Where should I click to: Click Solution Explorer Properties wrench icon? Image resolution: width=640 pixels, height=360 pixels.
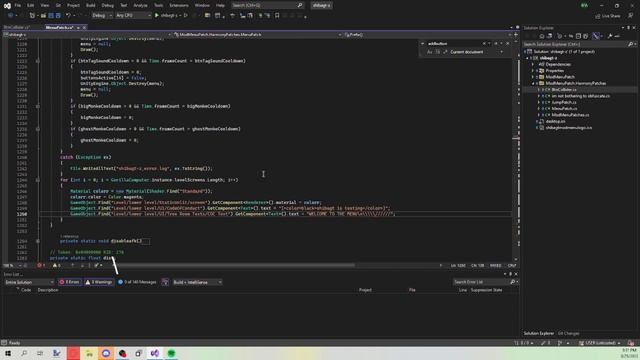tap(610, 36)
